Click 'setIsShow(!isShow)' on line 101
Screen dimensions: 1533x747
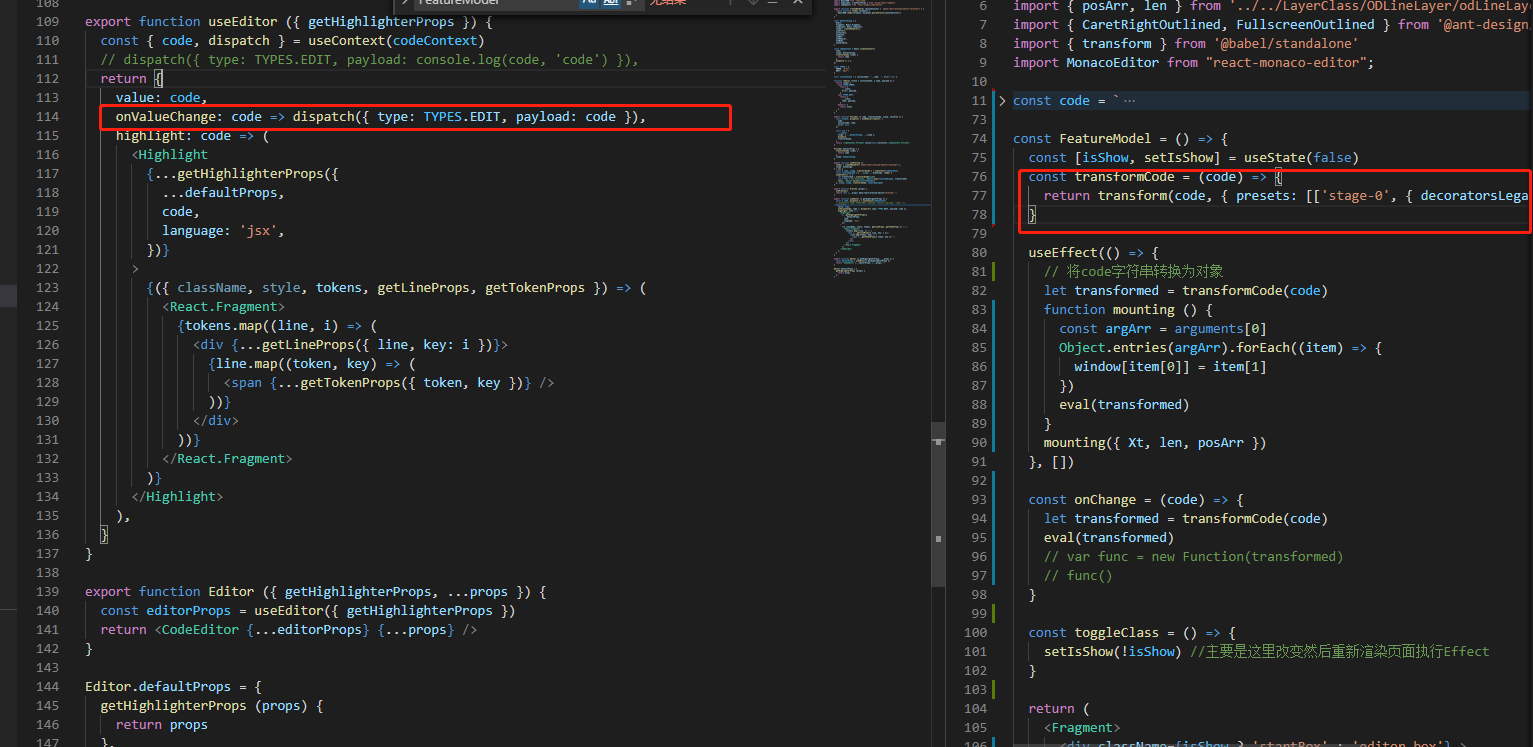click(x=1113, y=652)
